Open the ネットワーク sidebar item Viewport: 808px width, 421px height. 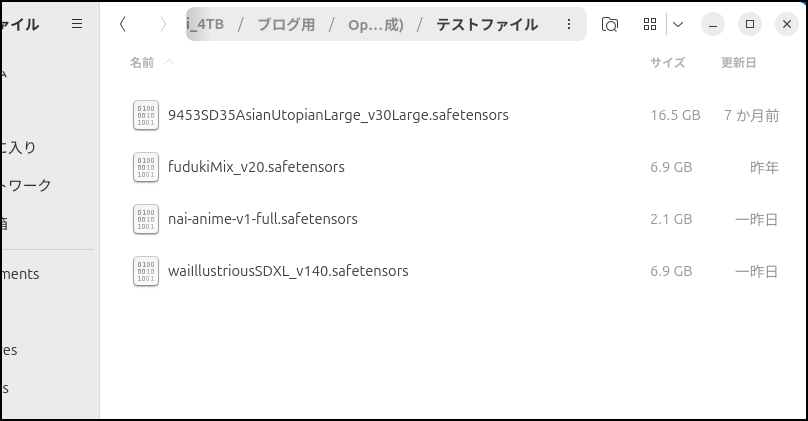26,185
